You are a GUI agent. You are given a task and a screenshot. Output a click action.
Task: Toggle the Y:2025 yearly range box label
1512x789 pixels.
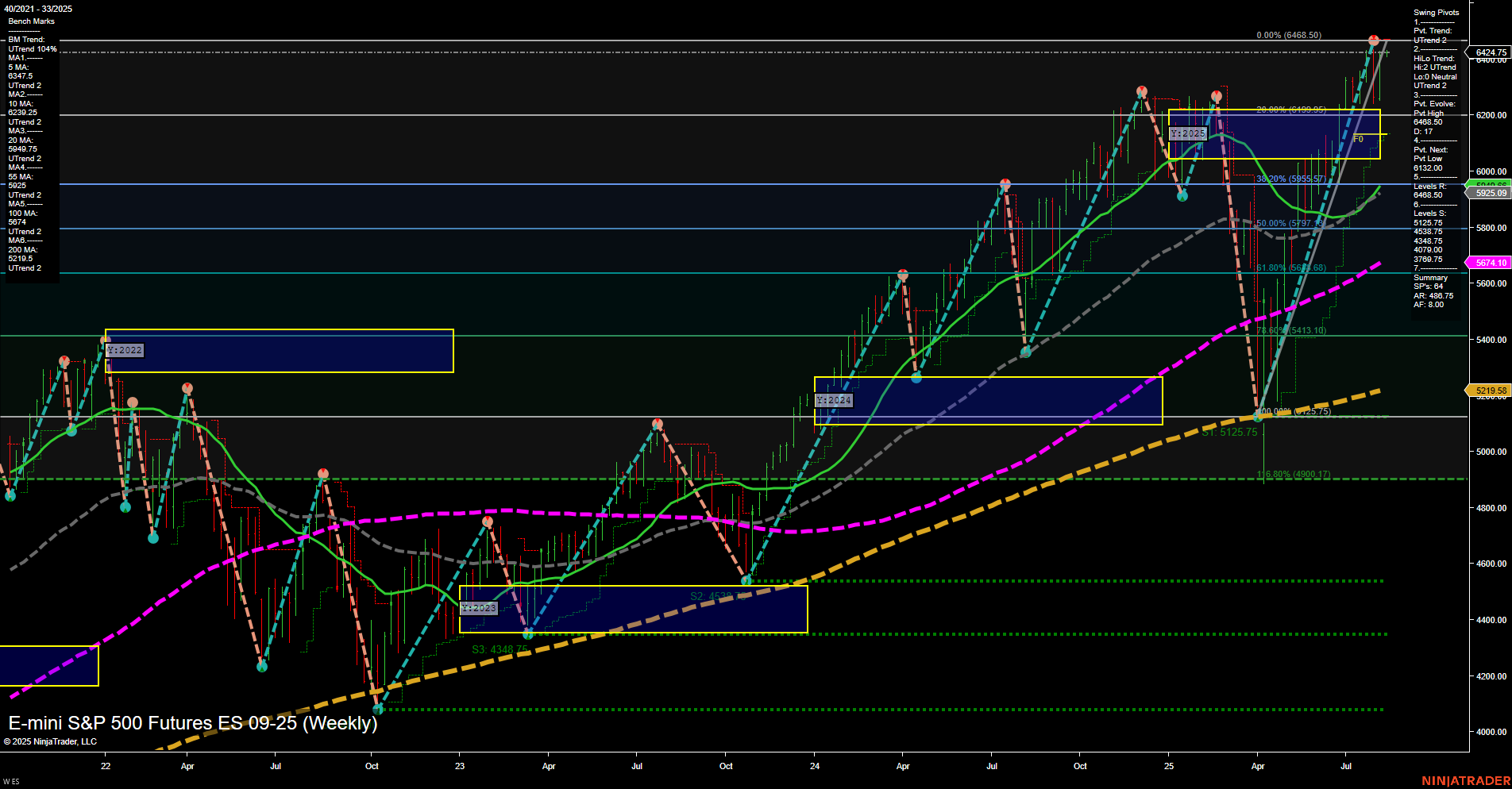(x=1187, y=134)
